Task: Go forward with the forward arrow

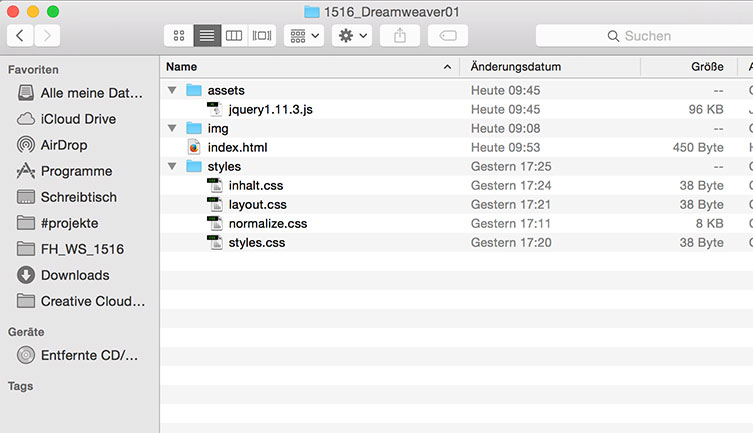Action: [x=46, y=35]
